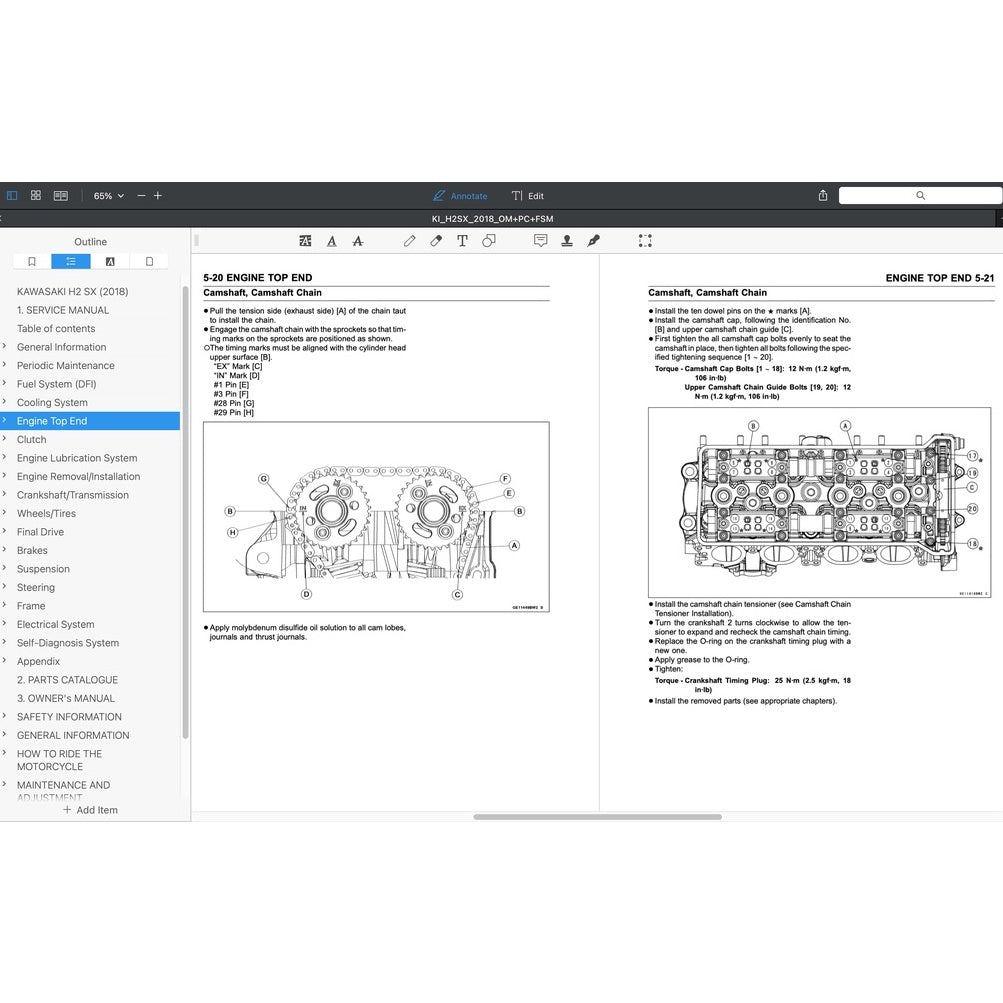Switch sidebar to bookmarks view
The image size is (1003, 1003).
click(x=31, y=260)
